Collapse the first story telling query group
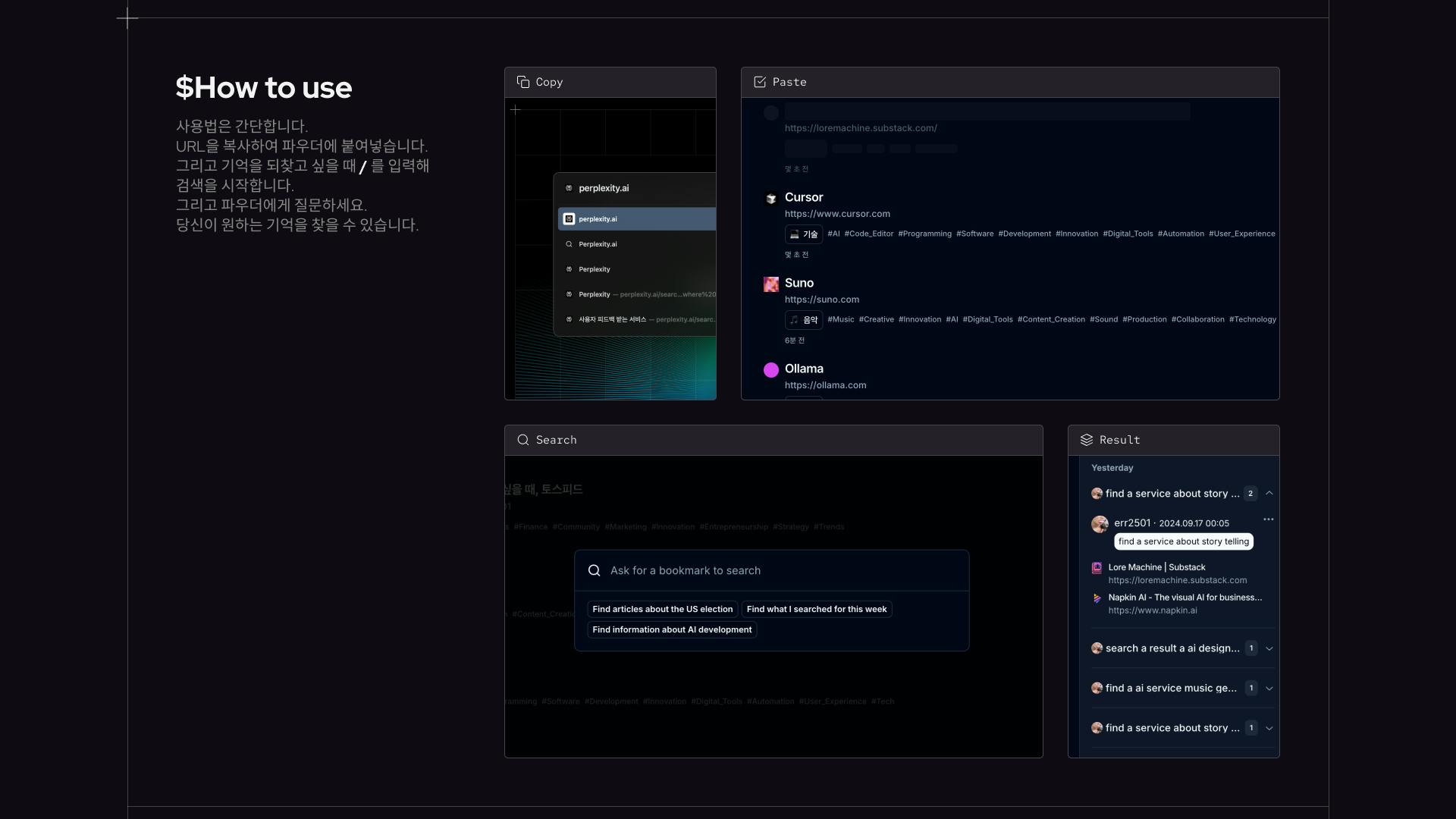 pyautogui.click(x=1269, y=494)
